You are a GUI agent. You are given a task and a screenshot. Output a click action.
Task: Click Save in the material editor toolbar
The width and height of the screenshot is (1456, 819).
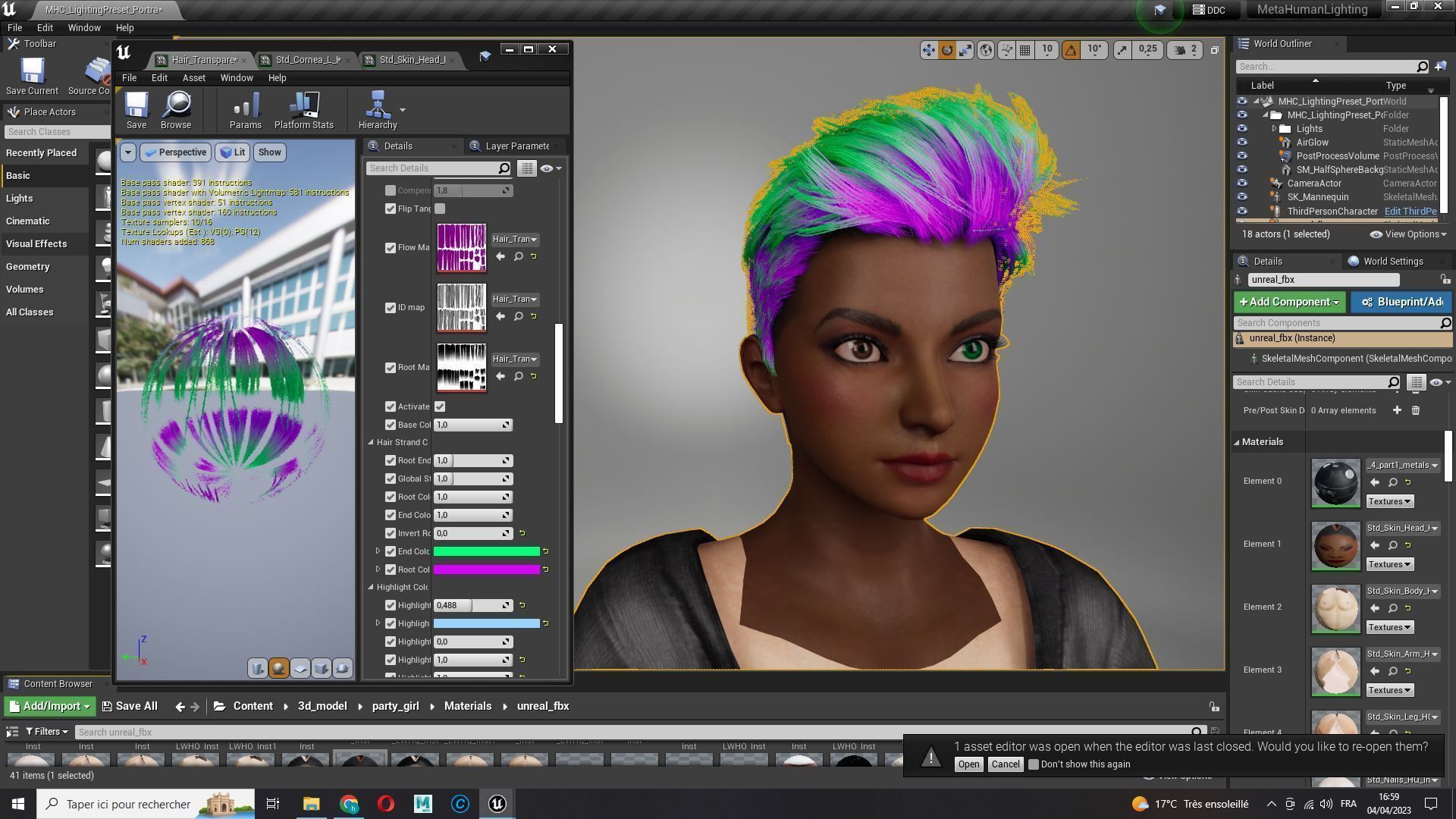[136, 110]
